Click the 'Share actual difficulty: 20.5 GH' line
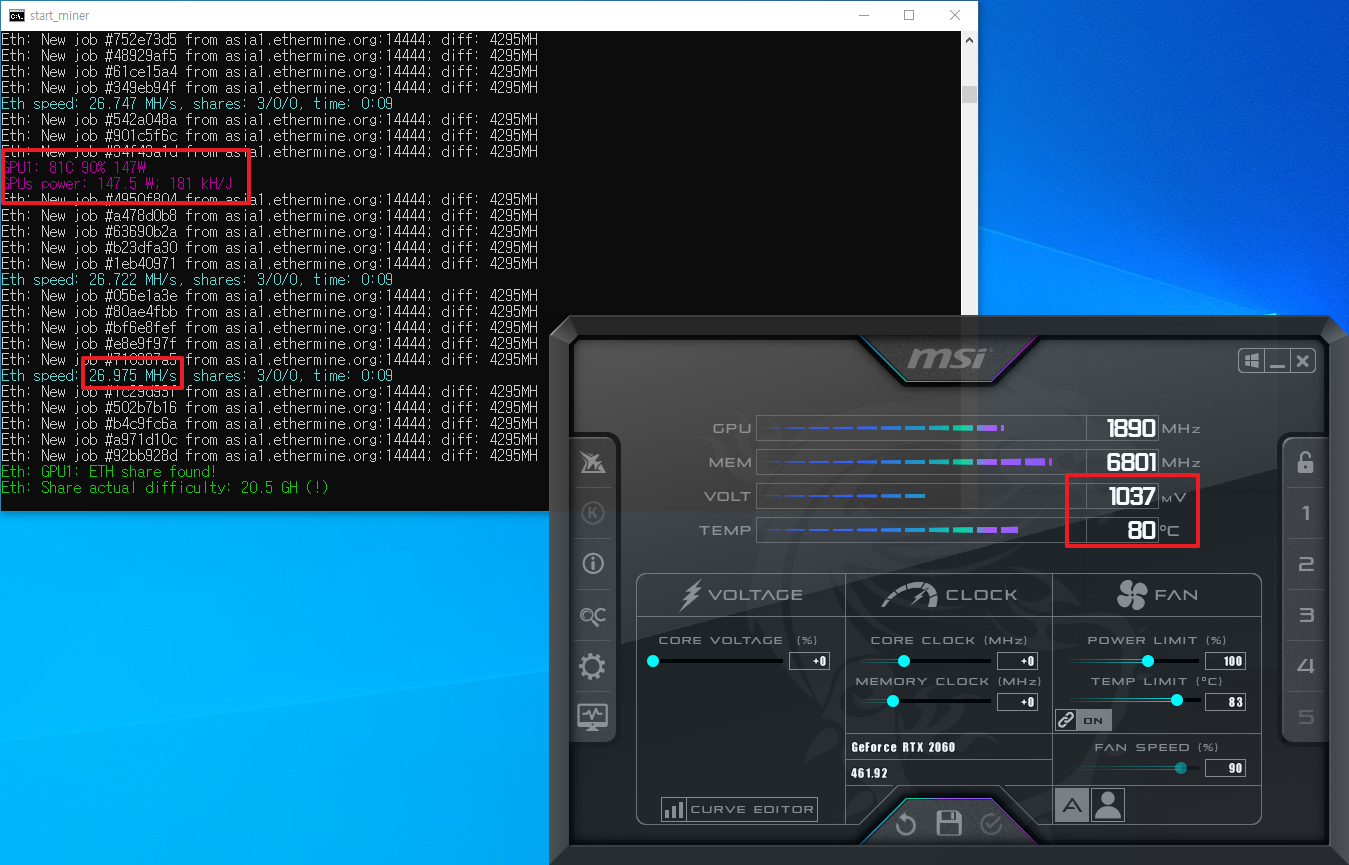The width and height of the screenshot is (1349, 865). pos(165,487)
